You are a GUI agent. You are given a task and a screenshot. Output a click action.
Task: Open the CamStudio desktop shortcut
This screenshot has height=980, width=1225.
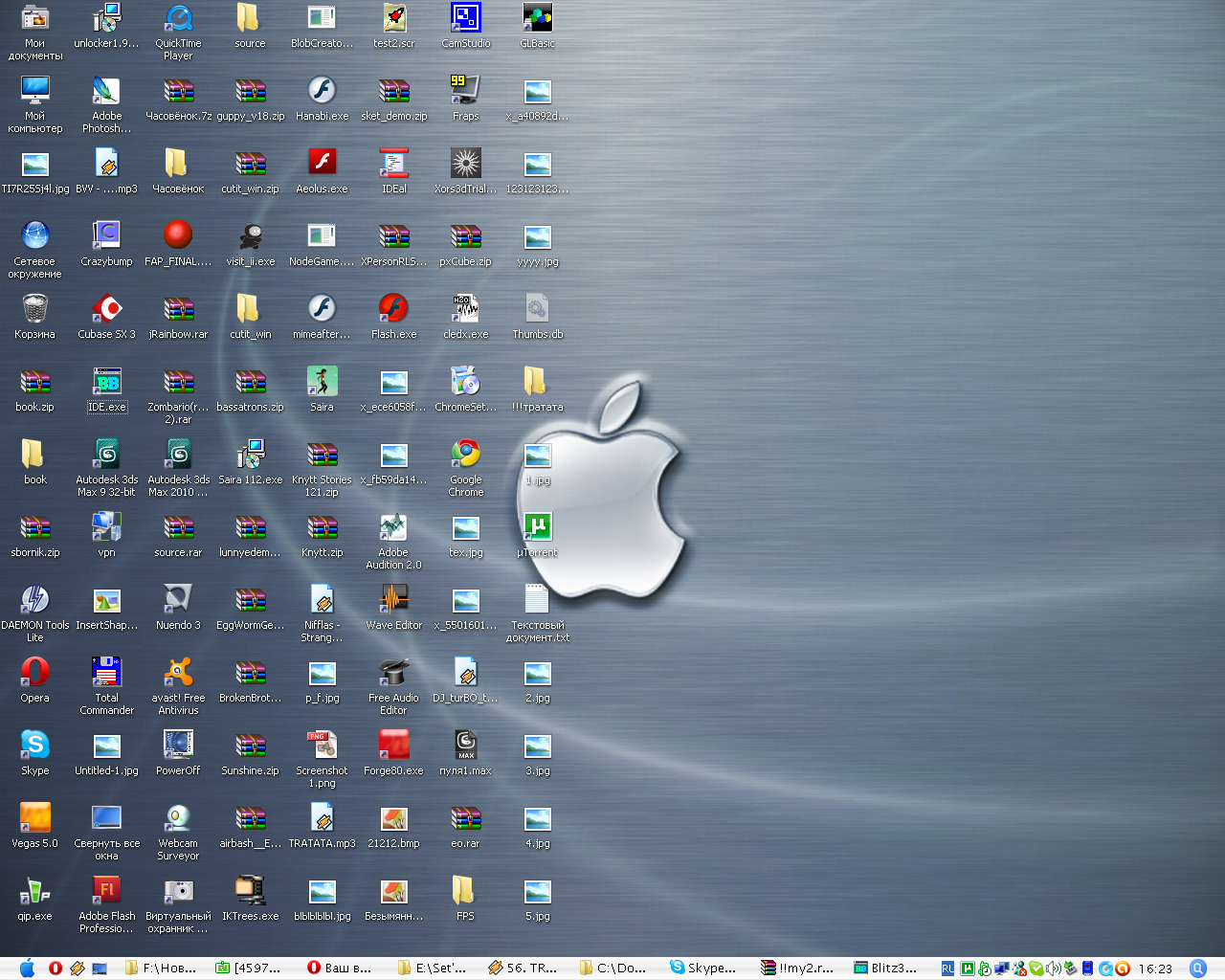point(466,17)
